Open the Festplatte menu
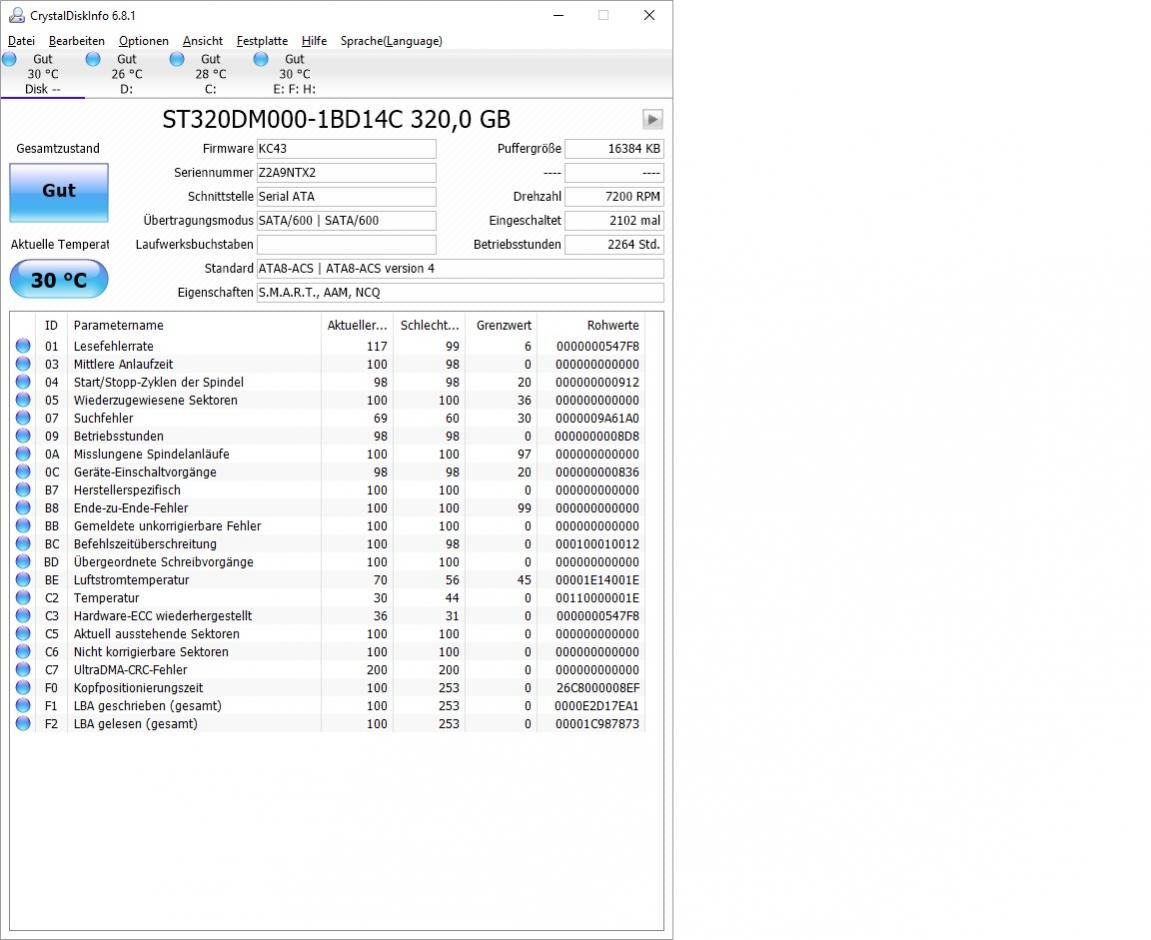Screen dimensions: 1151x940 [x=262, y=41]
